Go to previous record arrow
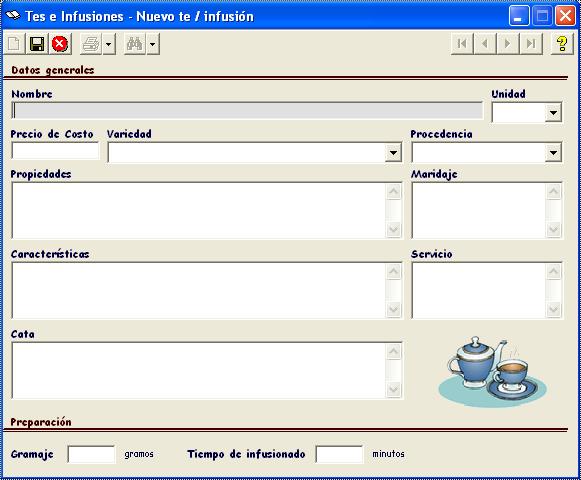Screen dimensions: 581x480 pos(485,44)
